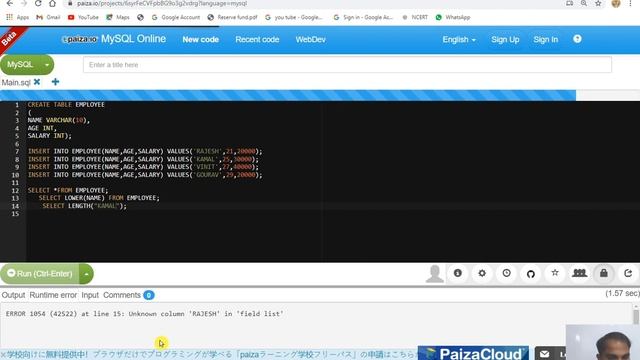Screen dimensions: 640x360
Task: Select the Main.sql file tab
Action: pyautogui.click(x=16, y=82)
